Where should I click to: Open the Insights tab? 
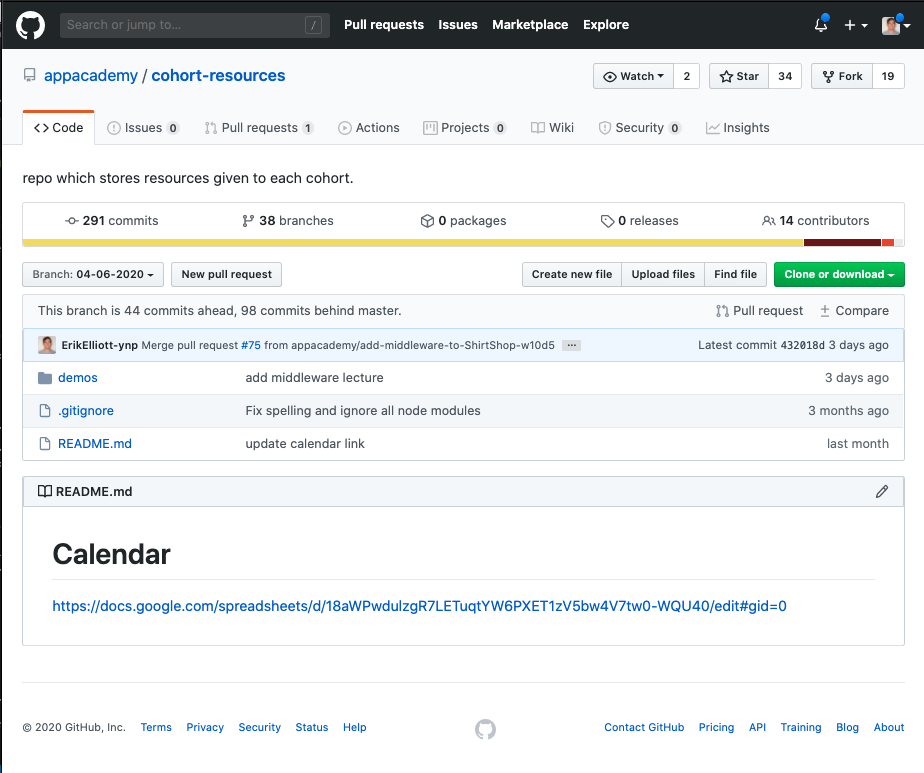738,128
